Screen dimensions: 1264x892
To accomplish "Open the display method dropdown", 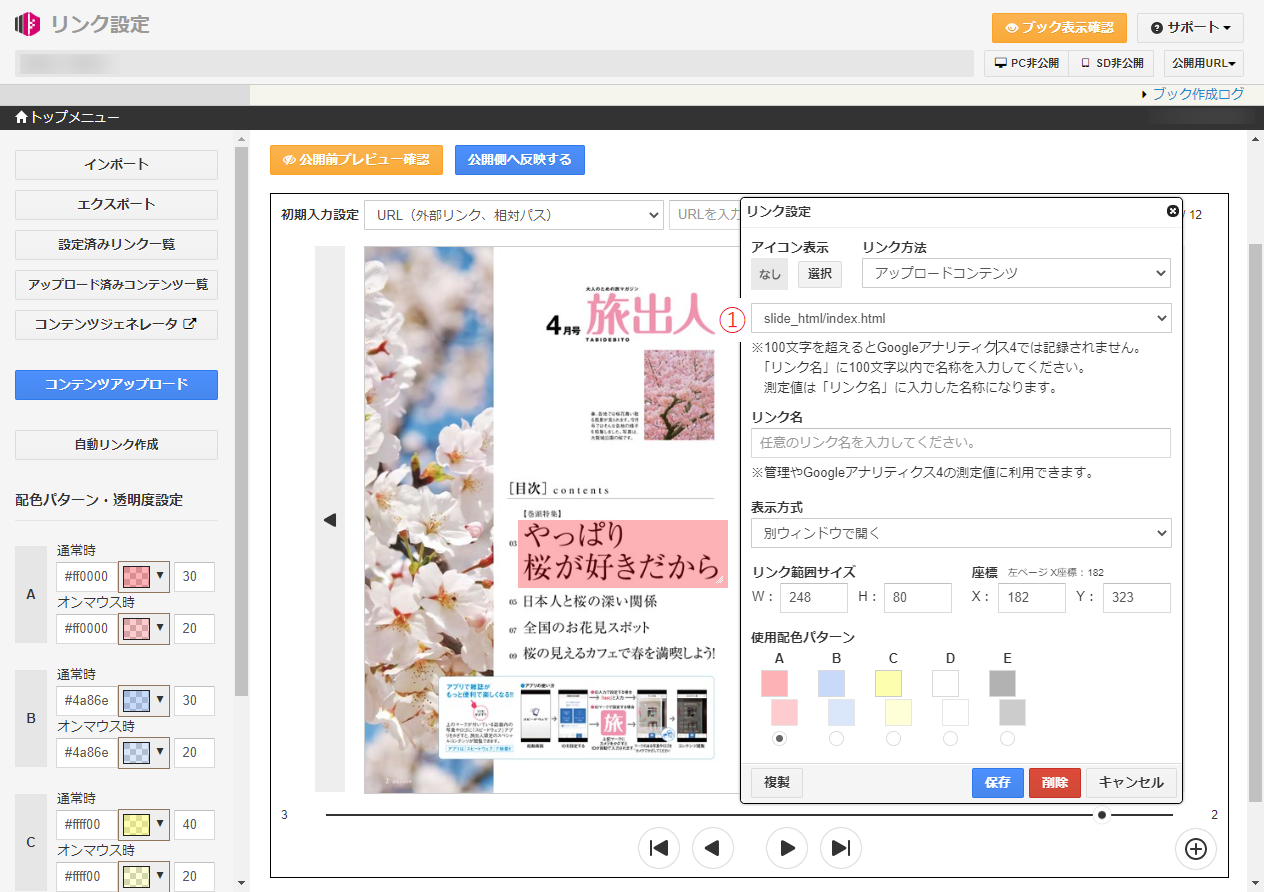I will point(960,533).
